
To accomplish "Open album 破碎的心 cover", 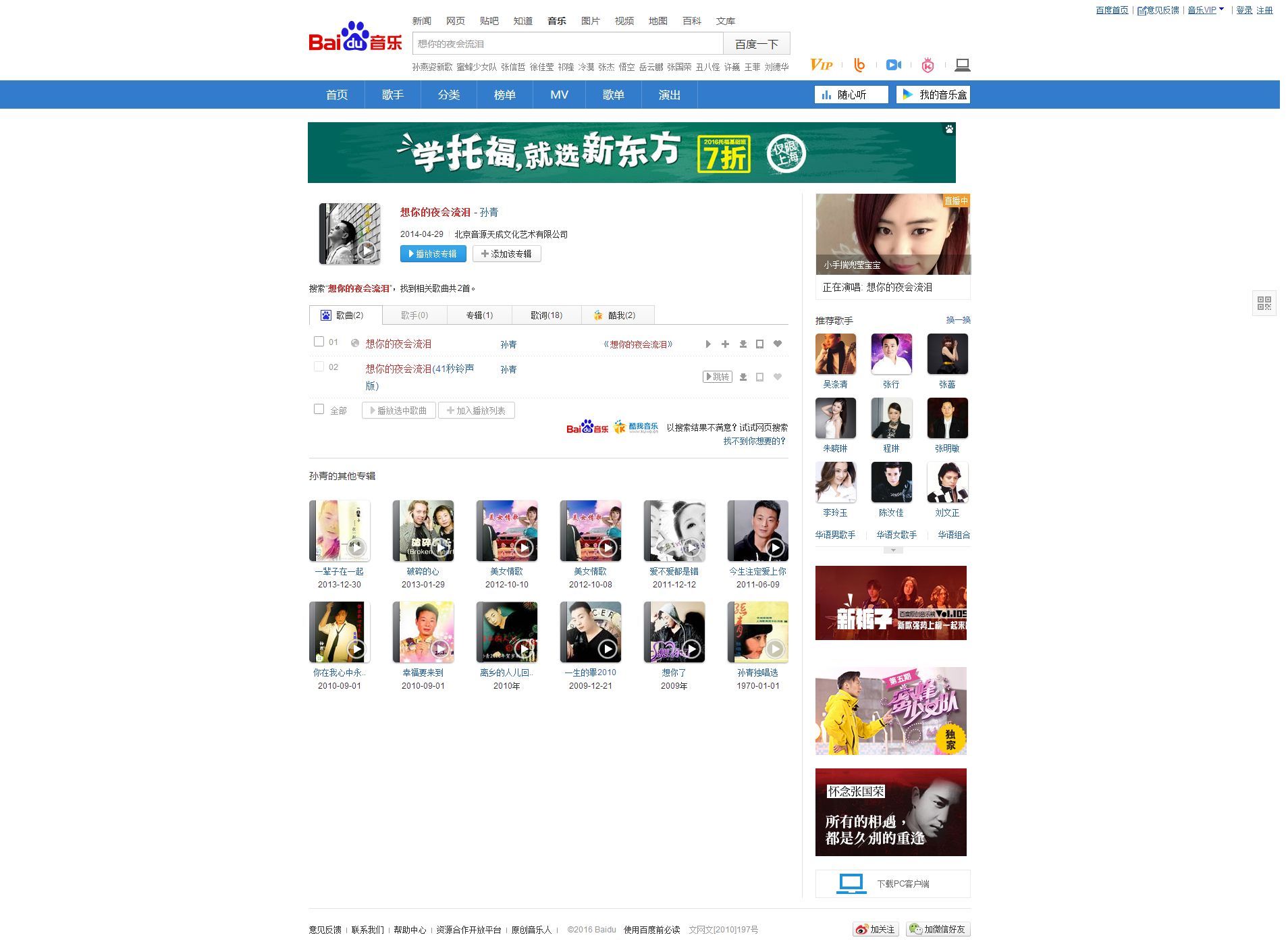I will [423, 531].
